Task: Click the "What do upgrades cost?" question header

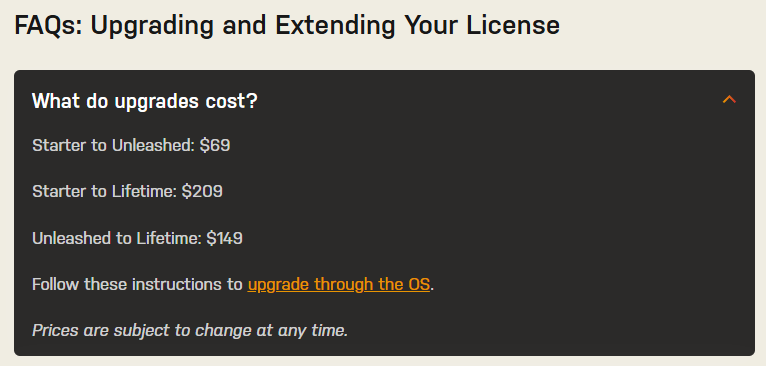Action: pos(145,101)
